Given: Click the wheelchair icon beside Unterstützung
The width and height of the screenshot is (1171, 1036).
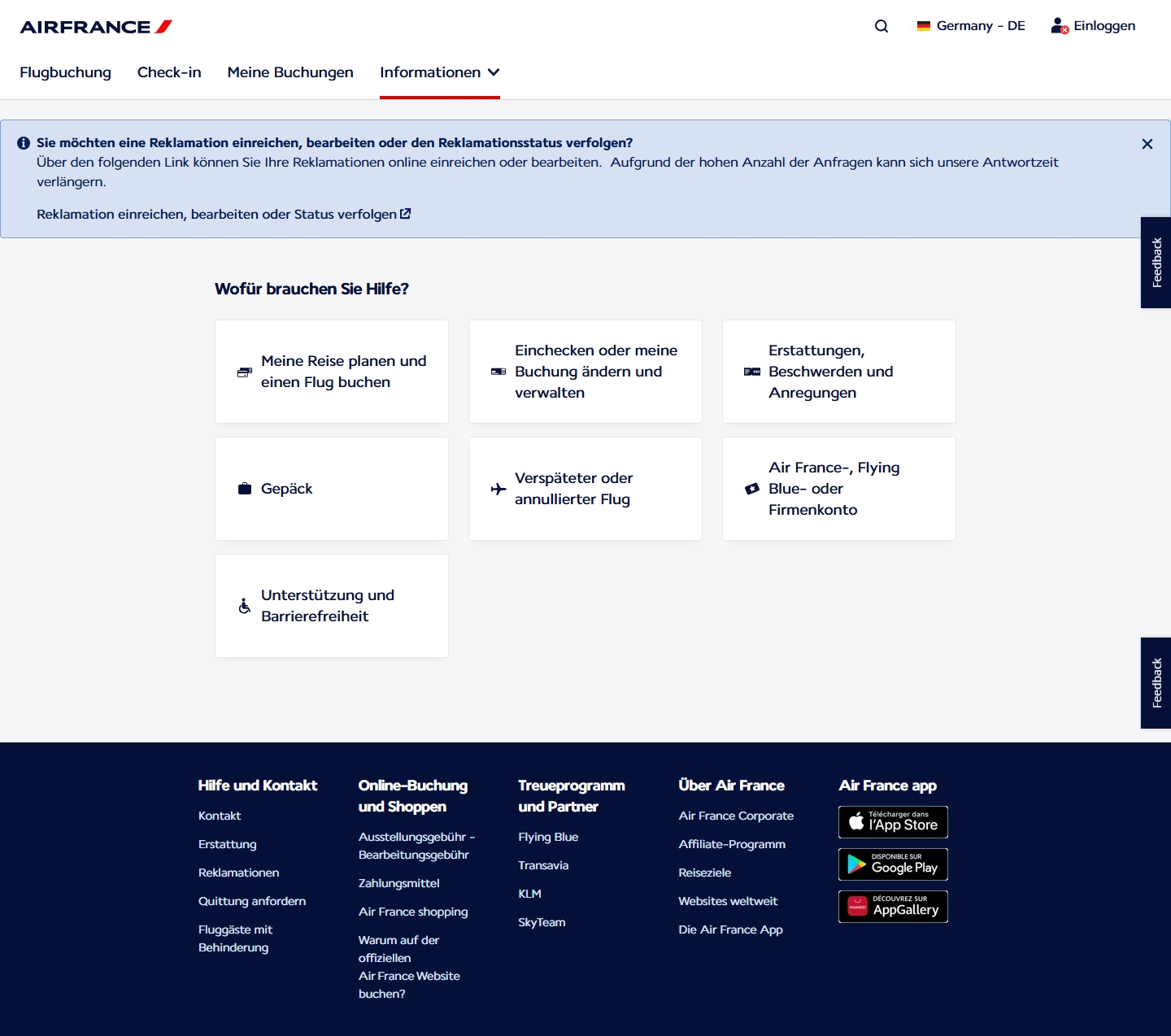Looking at the screenshot, I should click(x=245, y=606).
